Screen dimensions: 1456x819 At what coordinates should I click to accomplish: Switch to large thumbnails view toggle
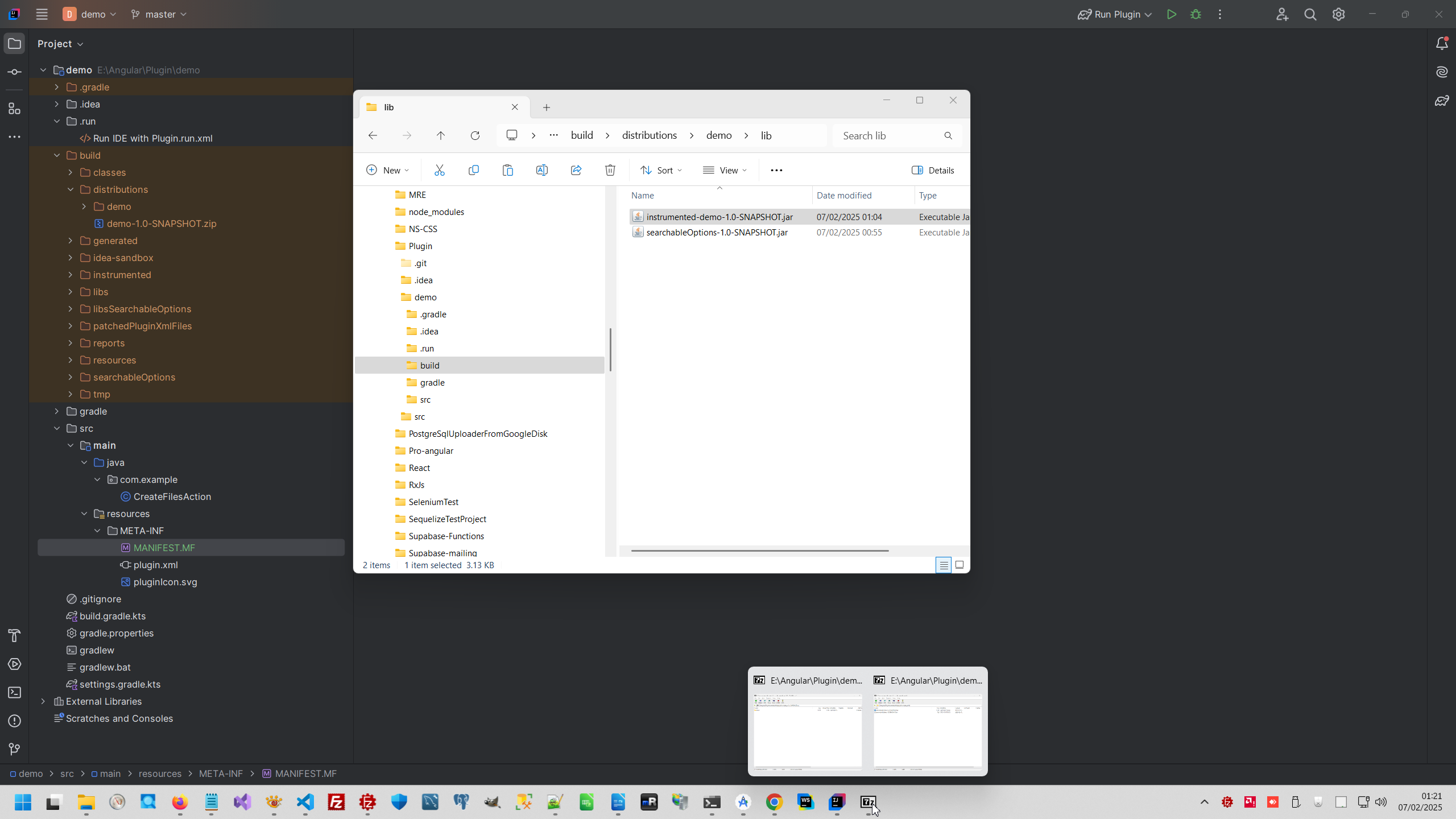pos(959,565)
